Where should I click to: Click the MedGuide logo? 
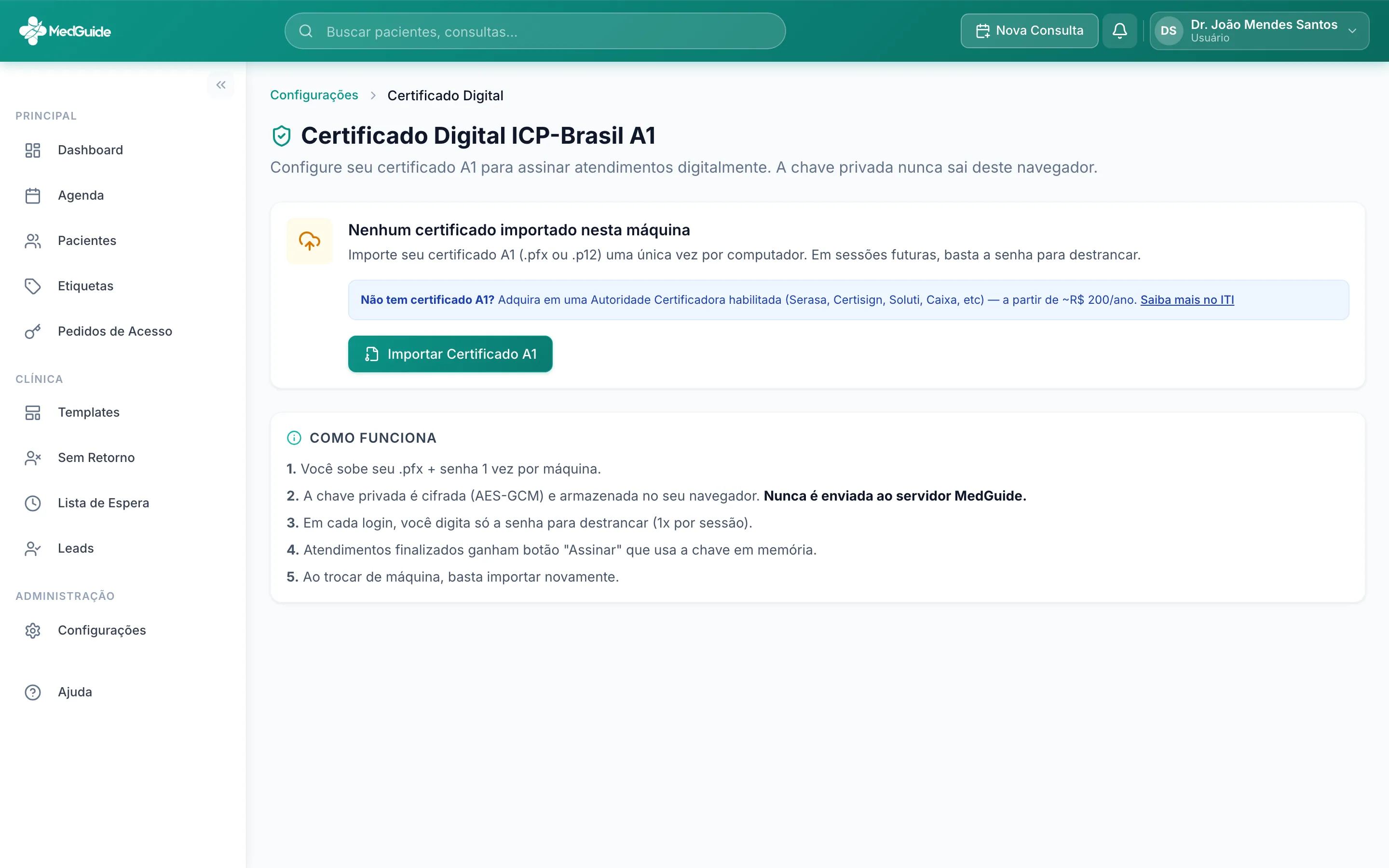(65, 31)
